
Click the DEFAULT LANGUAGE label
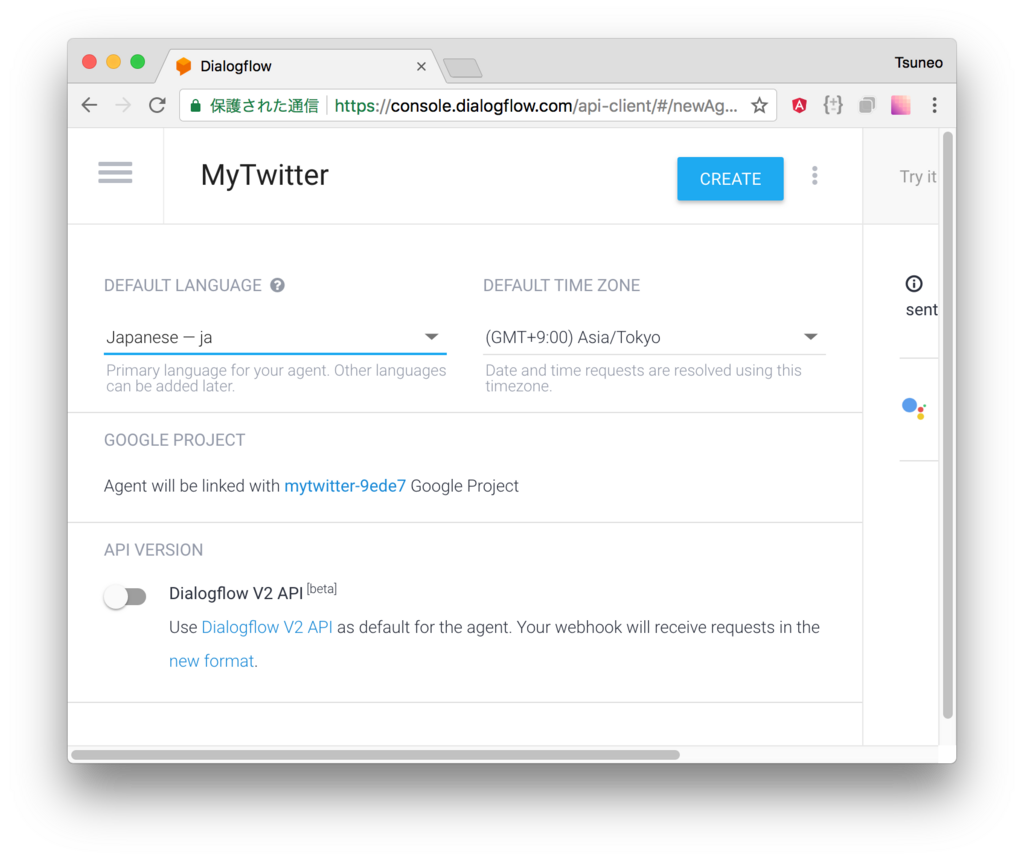[182, 285]
